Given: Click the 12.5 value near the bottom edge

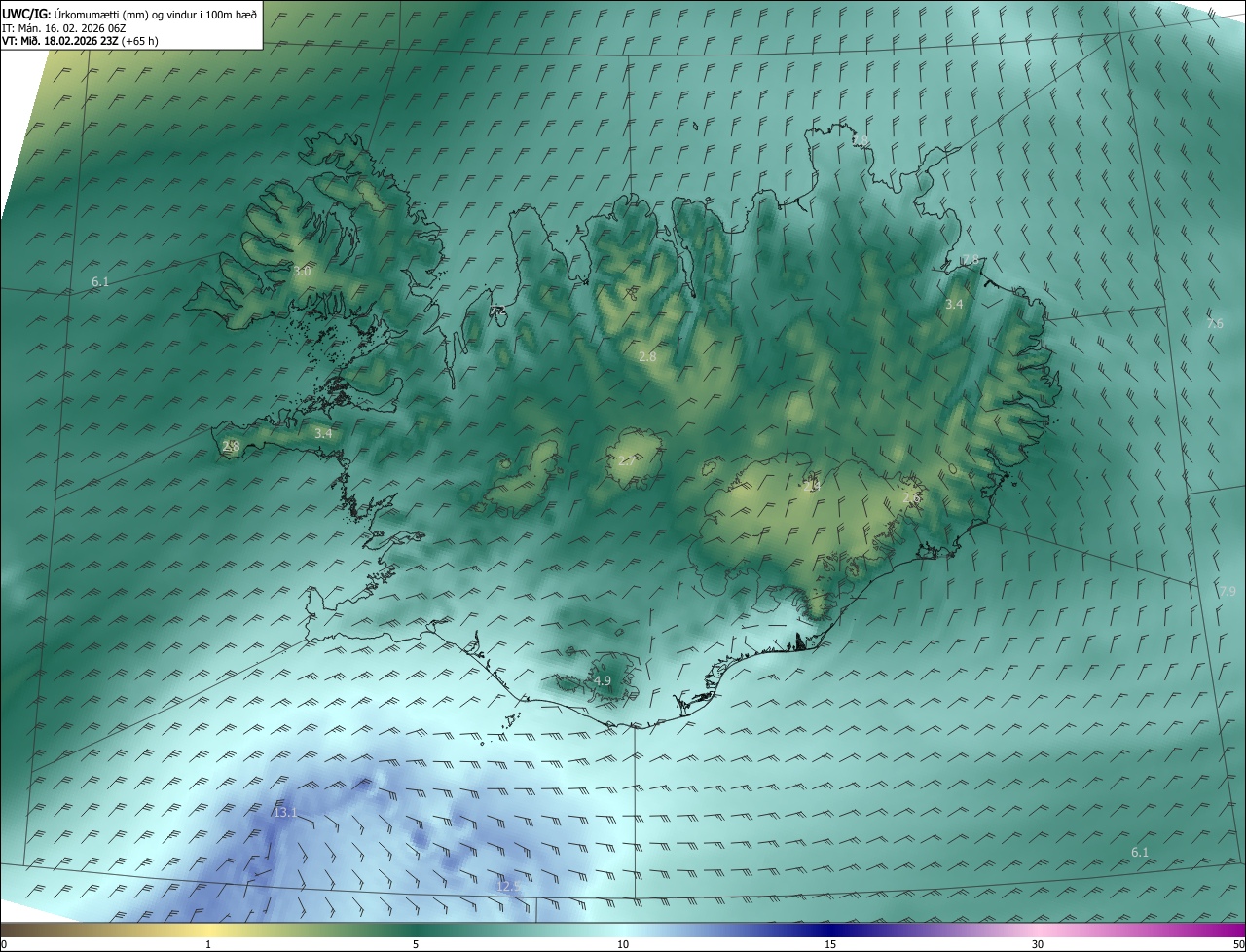Looking at the screenshot, I should point(507,886).
